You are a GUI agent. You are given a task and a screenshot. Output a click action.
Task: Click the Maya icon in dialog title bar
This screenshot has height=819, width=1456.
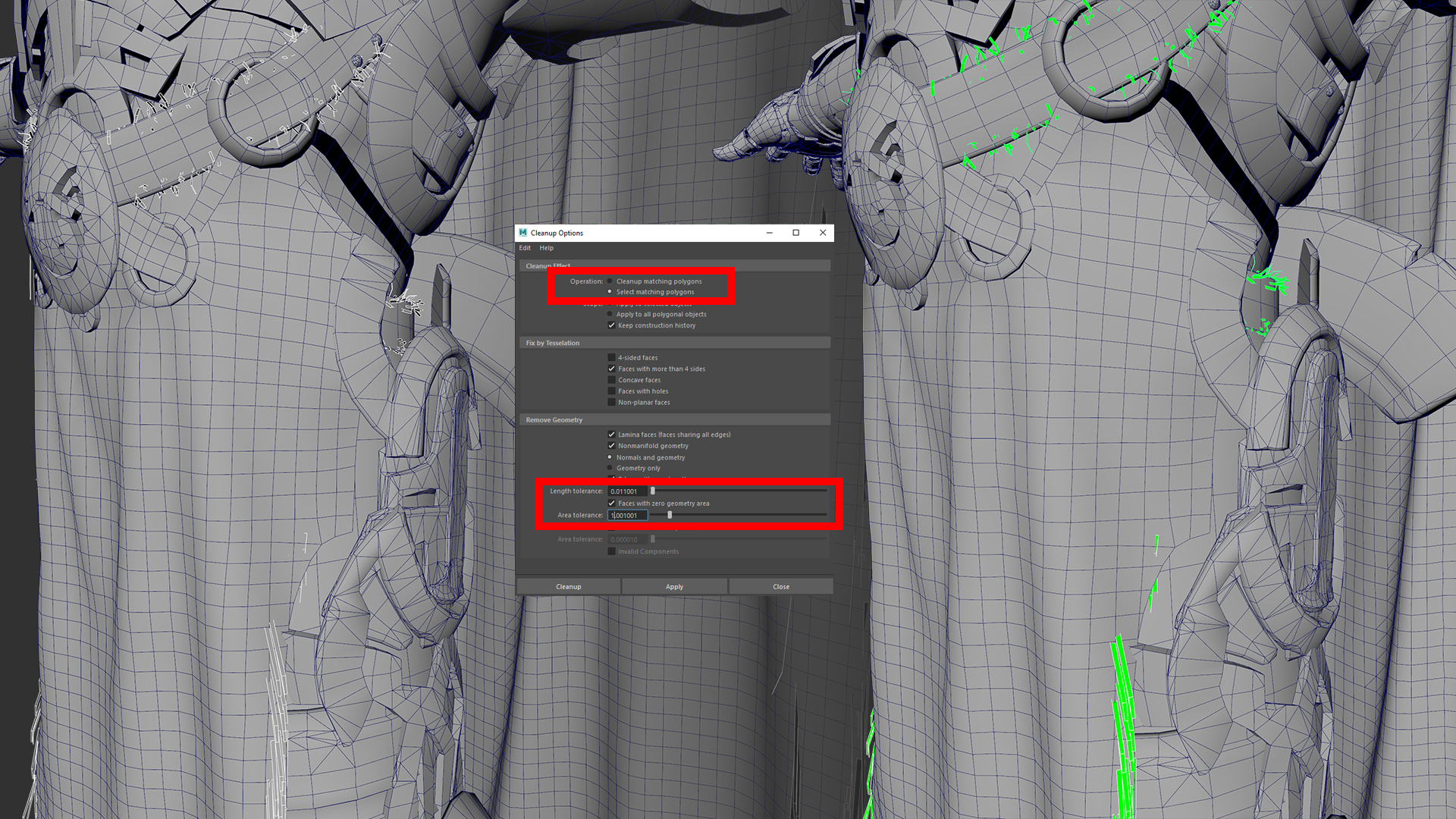pyautogui.click(x=522, y=233)
